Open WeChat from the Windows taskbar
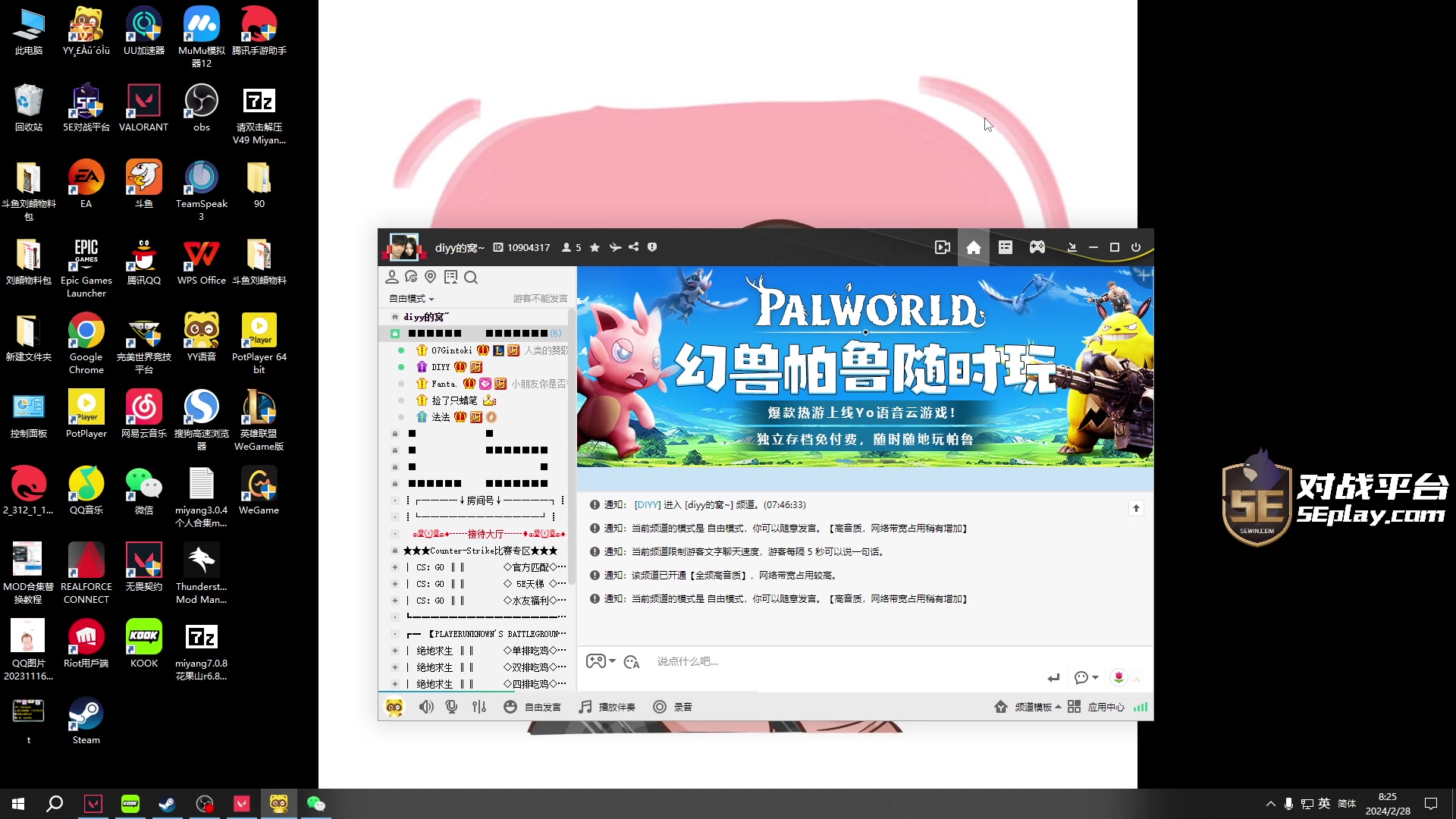Image resolution: width=1456 pixels, height=819 pixels. (315, 804)
